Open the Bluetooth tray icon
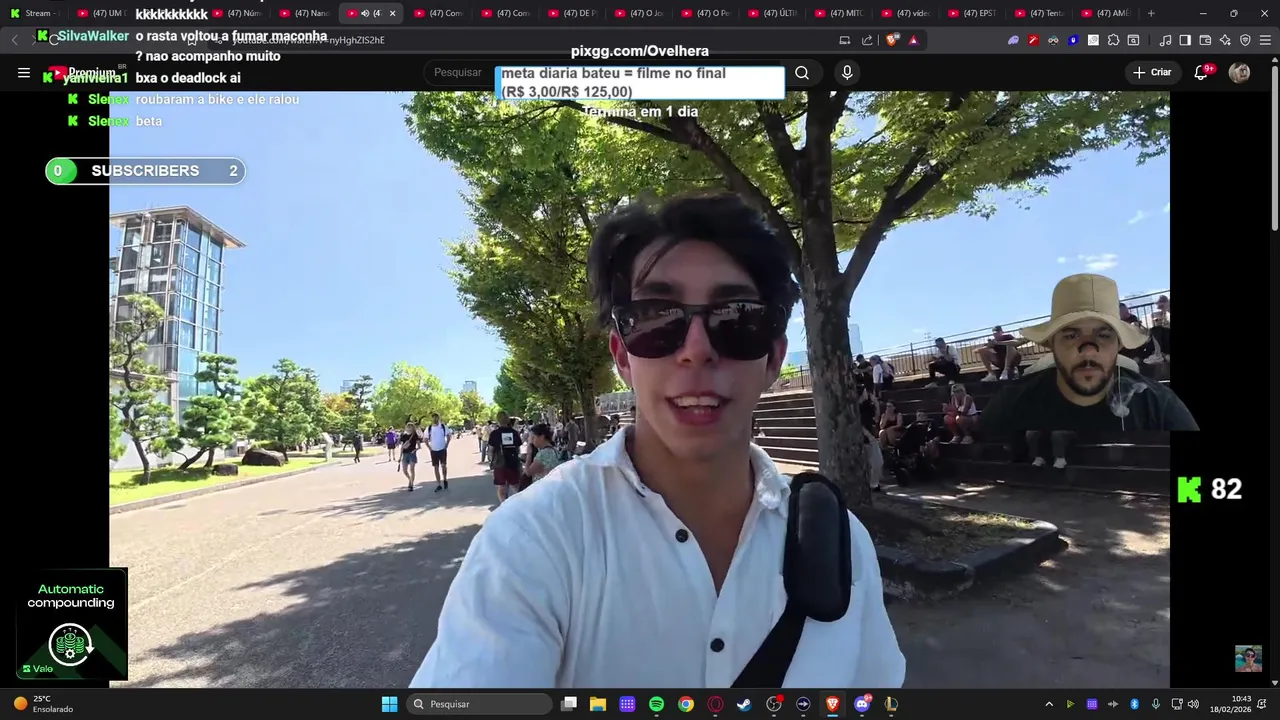 [x=1134, y=704]
